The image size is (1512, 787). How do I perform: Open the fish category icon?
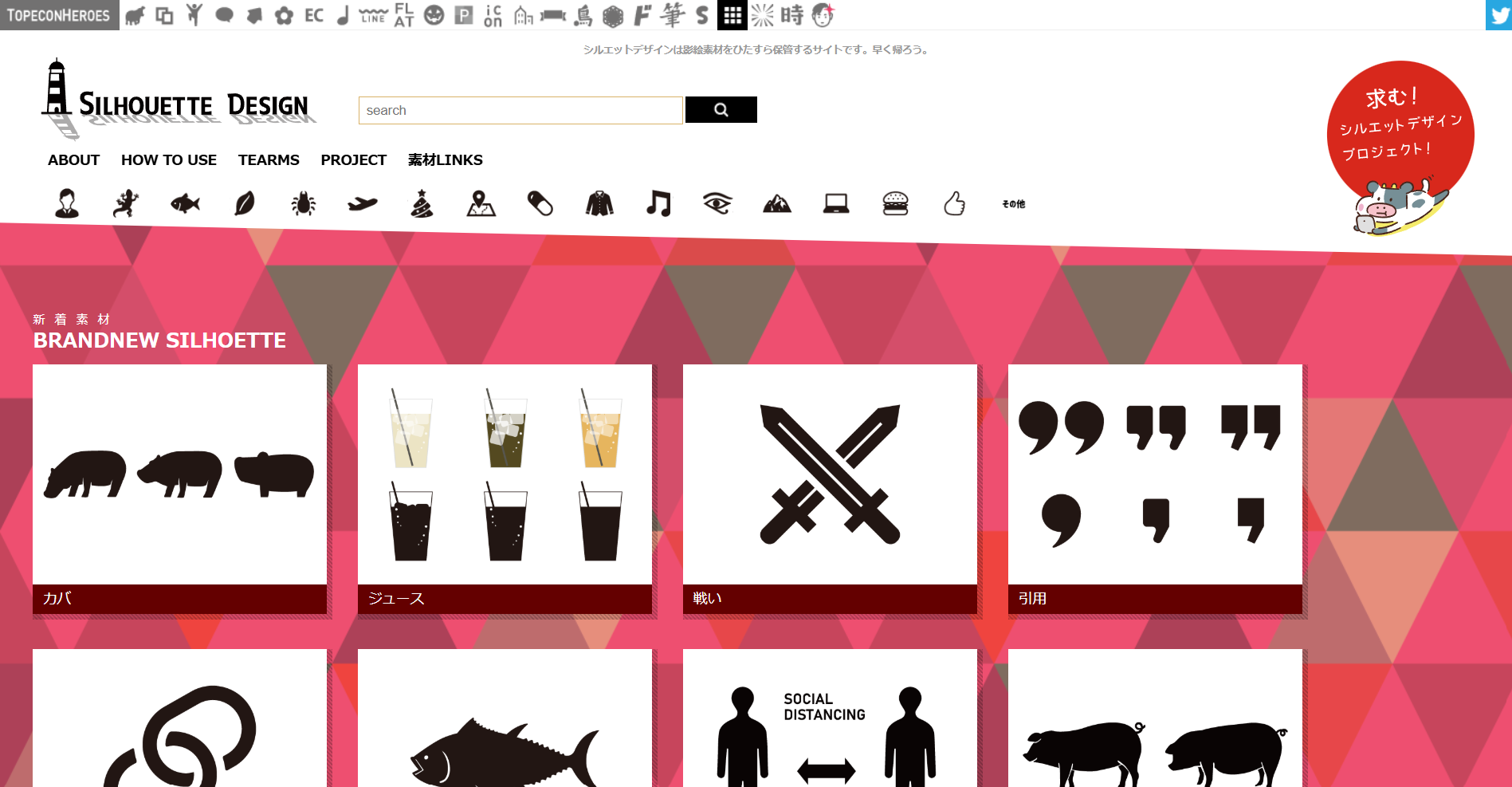(x=185, y=204)
